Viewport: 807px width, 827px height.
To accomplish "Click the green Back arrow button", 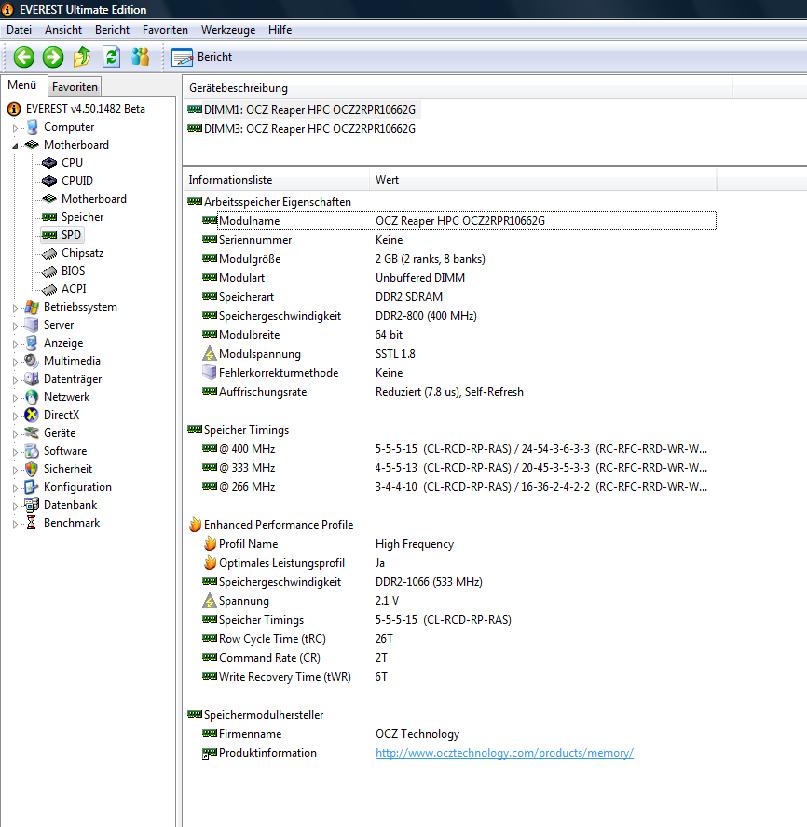I will click(x=24, y=57).
